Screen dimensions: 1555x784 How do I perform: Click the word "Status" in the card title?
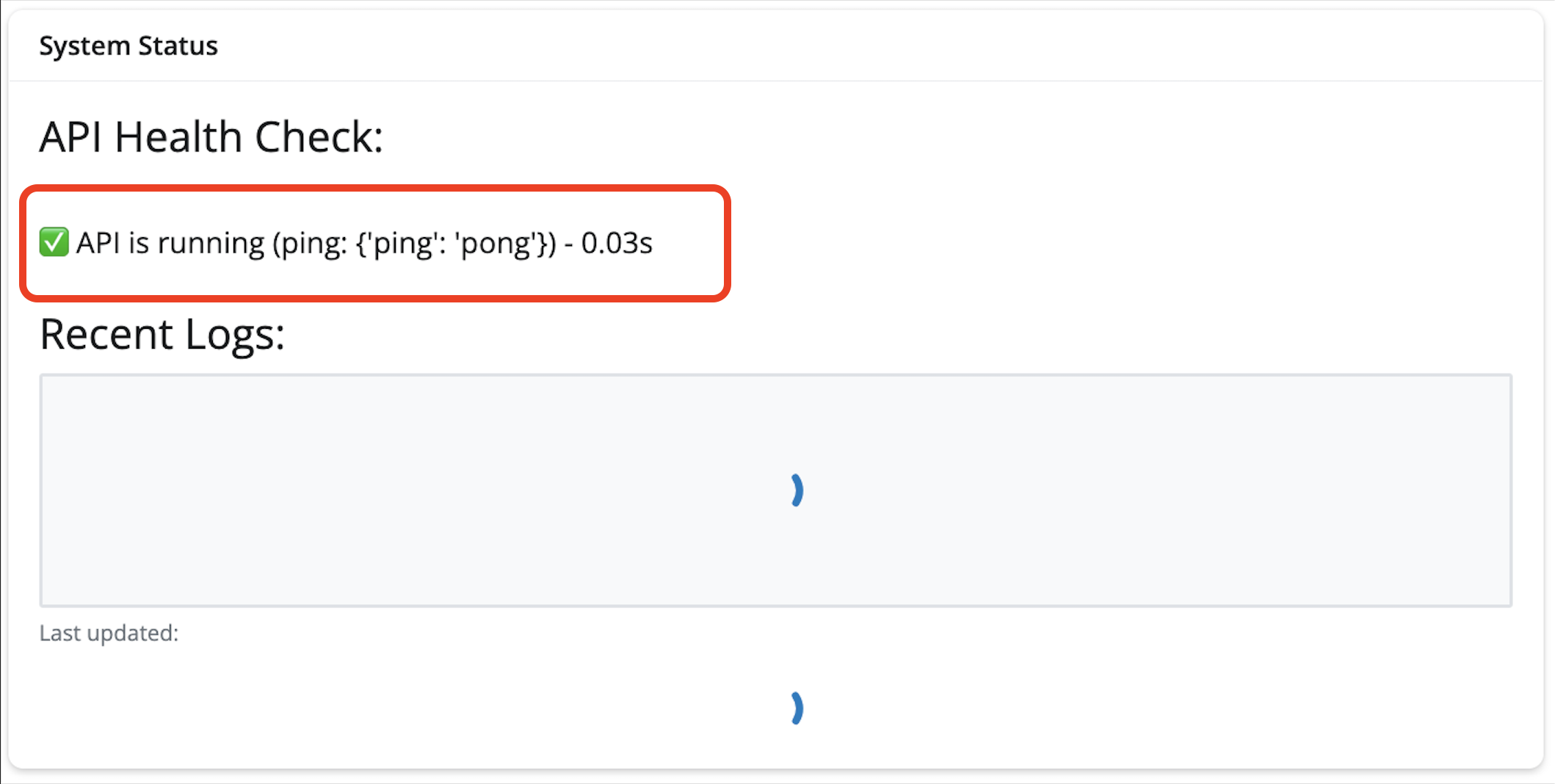178,46
